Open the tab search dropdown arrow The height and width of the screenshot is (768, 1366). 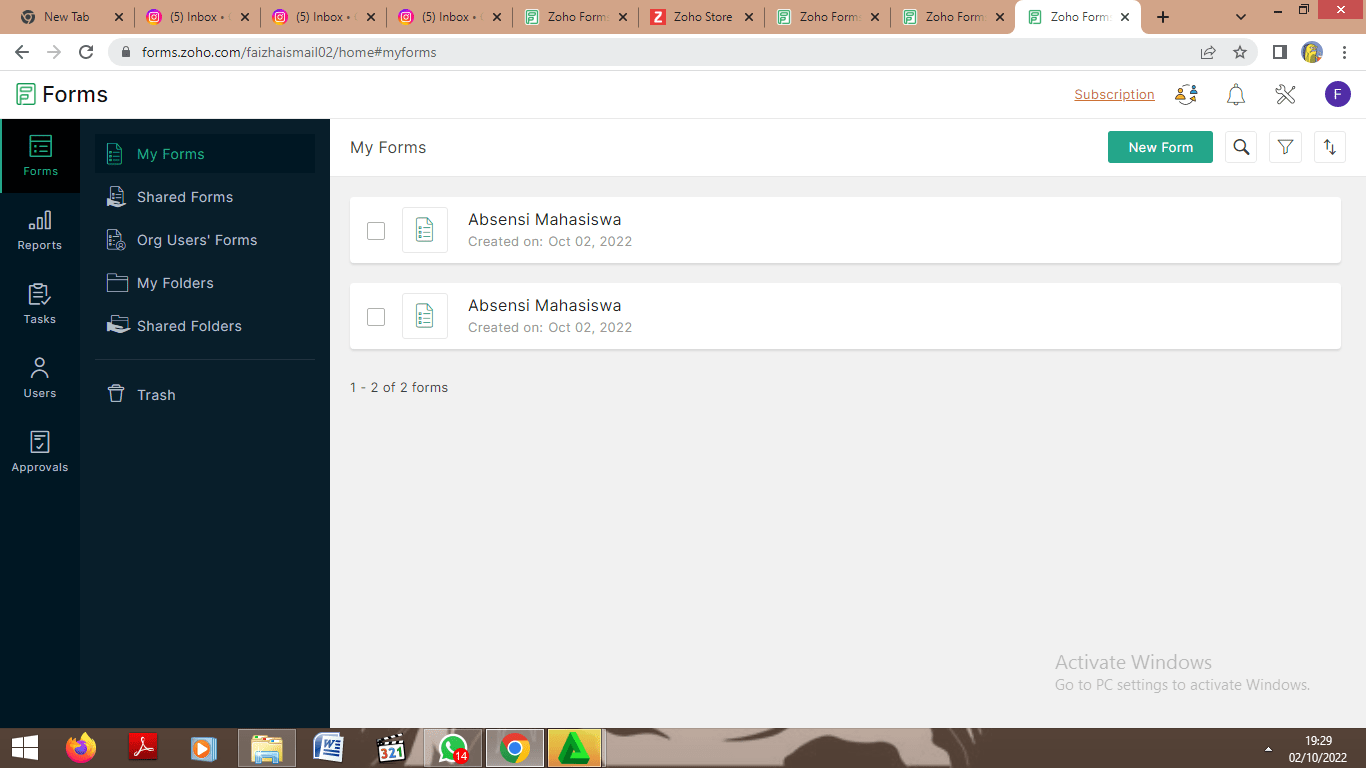[x=1241, y=17]
